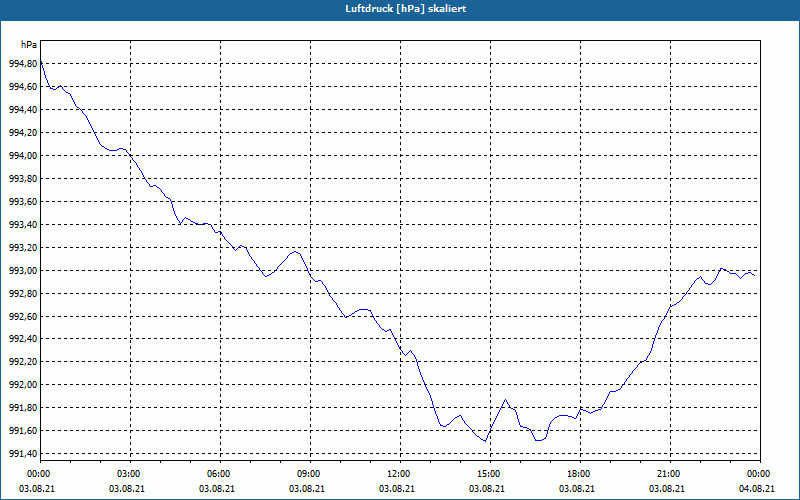Click the 15:00 time axis label
The image size is (800, 500).
[x=487, y=474]
